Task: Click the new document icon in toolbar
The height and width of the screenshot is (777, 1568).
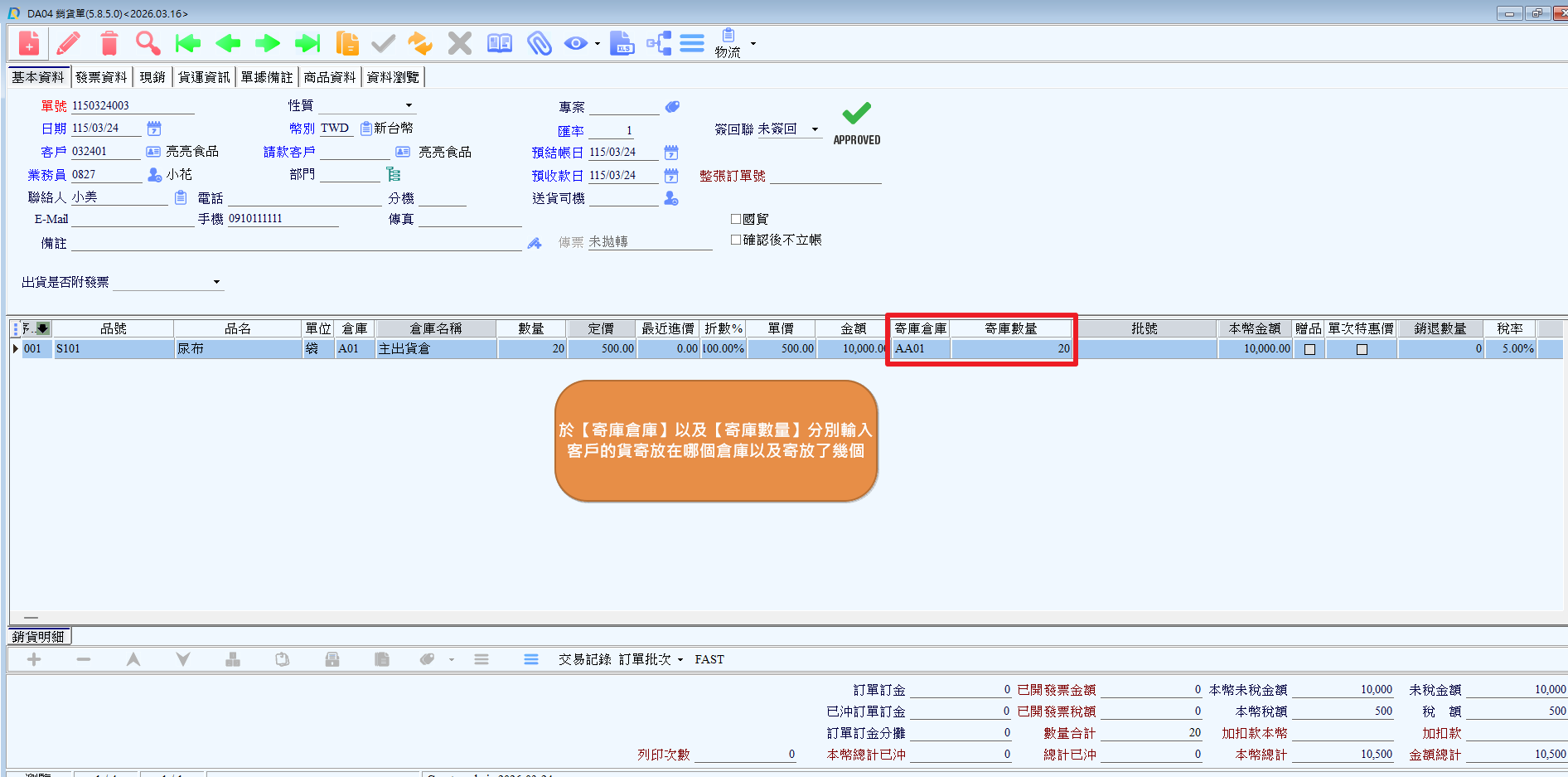Action: point(29,43)
